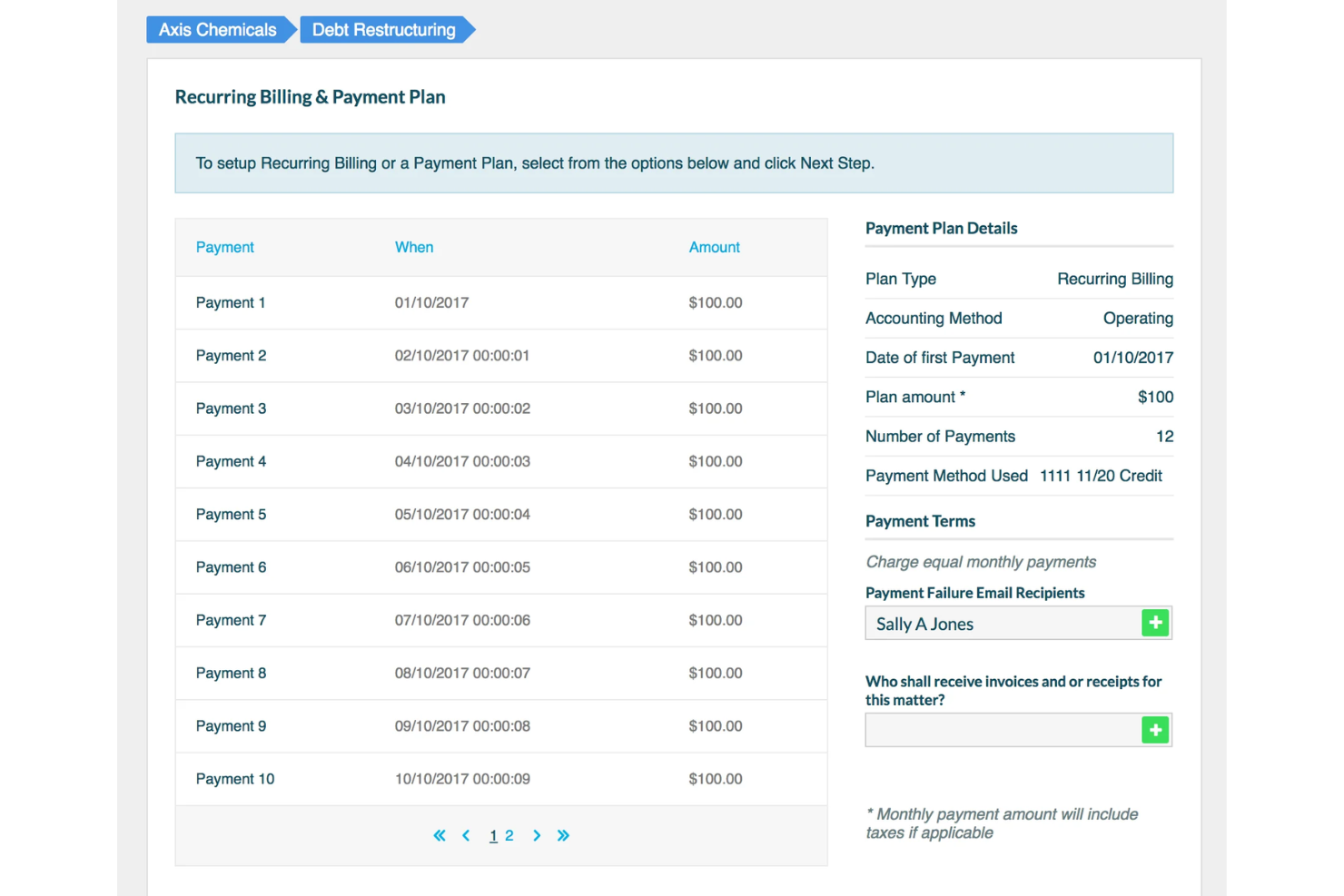Viewport: 1344px width, 896px height.
Task: Add a Payment Failure Email Recipient
Action: point(1154,623)
